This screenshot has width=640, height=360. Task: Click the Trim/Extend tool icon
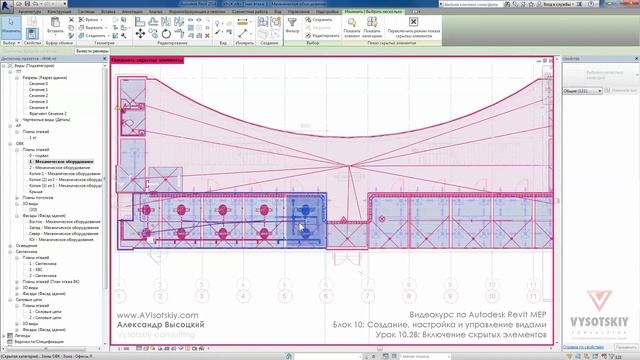[x=179, y=34]
